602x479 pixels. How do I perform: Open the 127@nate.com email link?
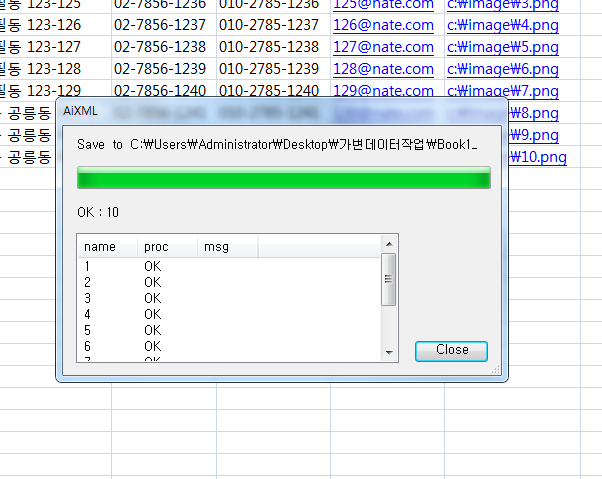383,46
